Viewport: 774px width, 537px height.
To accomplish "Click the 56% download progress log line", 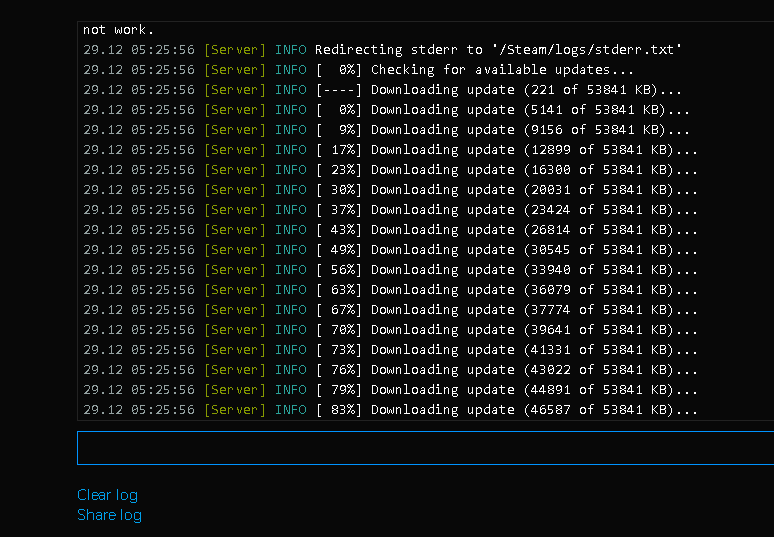I will pyautogui.click(x=390, y=269).
